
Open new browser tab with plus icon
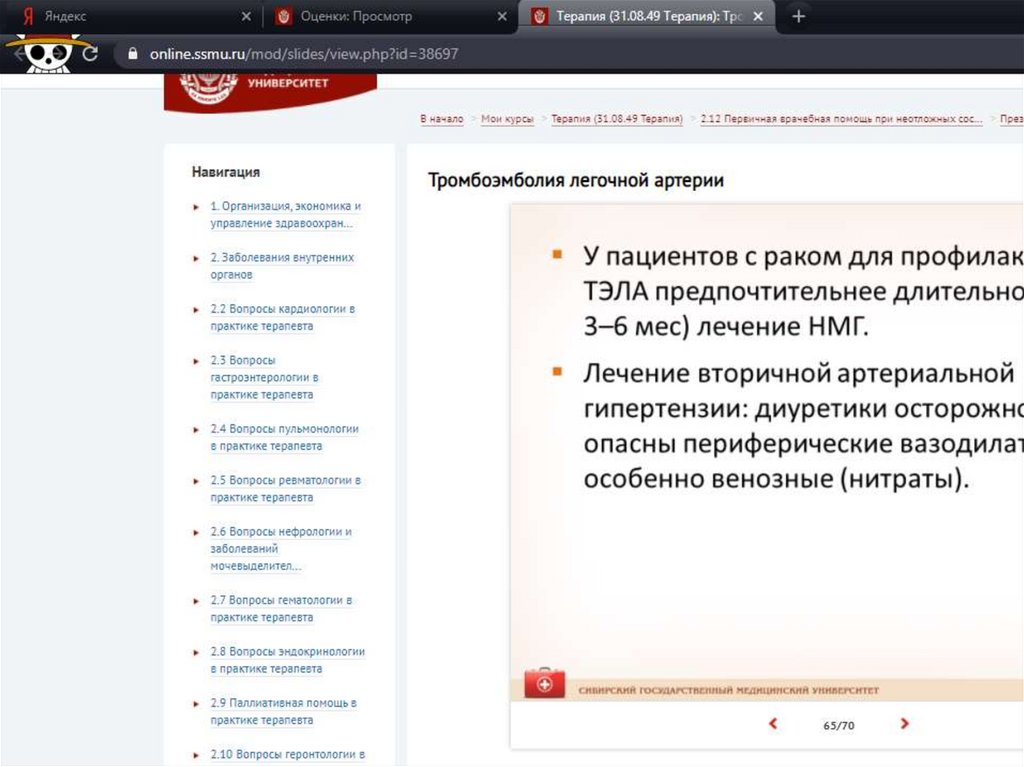click(798, 17)
